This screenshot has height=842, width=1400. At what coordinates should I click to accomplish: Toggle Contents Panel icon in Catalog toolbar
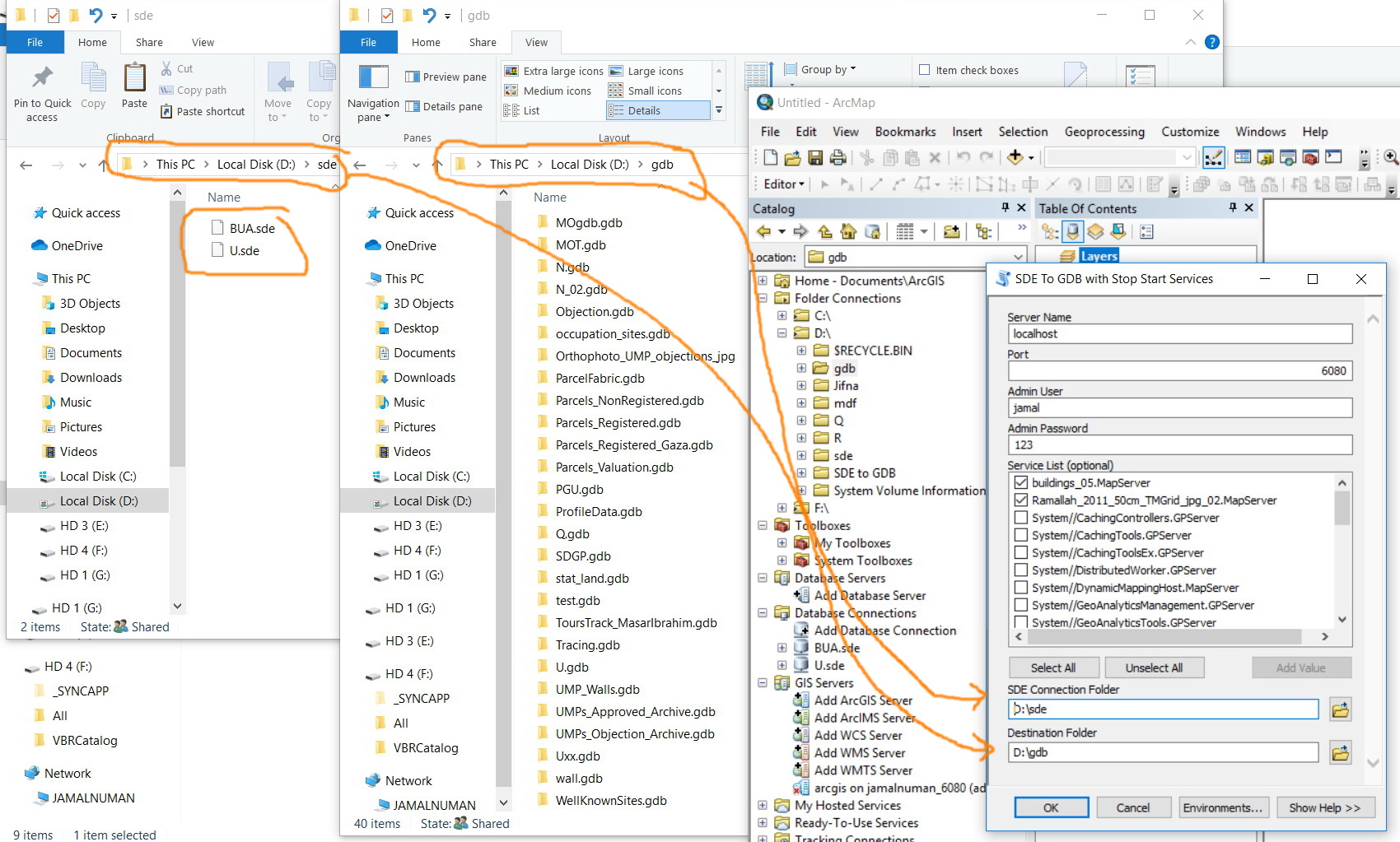click(983, 232)
